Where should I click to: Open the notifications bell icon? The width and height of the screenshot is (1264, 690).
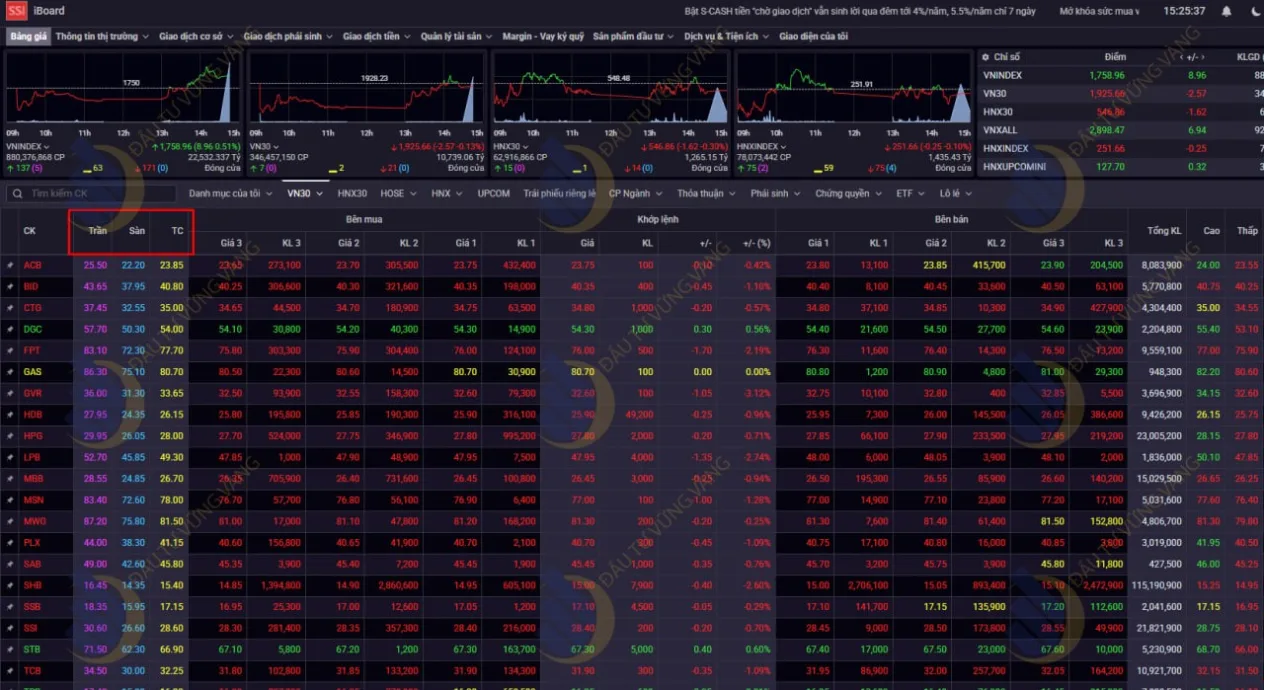pyautogui.click(x=1229, y=11)
